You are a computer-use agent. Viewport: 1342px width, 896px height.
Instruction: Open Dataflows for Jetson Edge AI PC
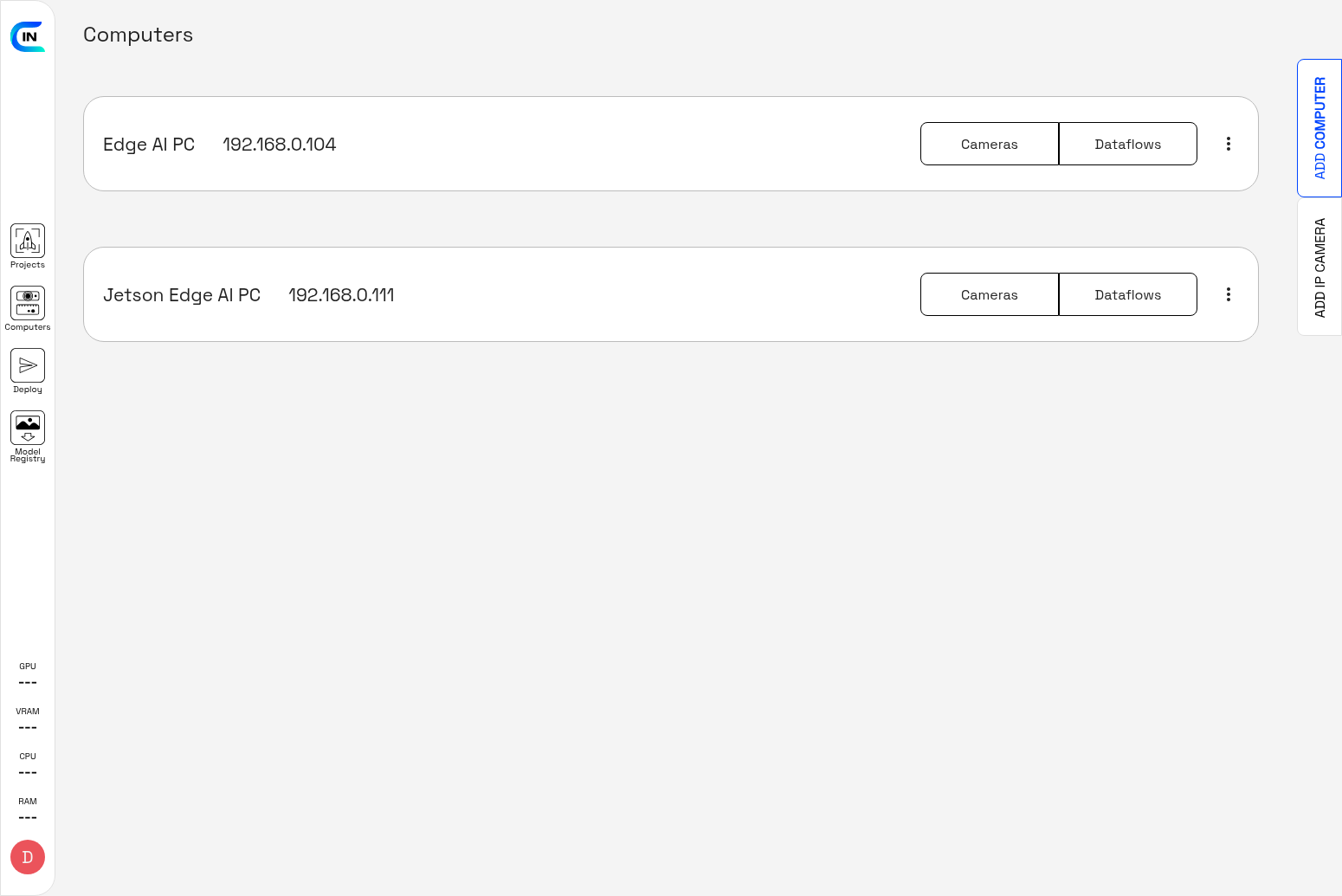(x=1127, y=294)
